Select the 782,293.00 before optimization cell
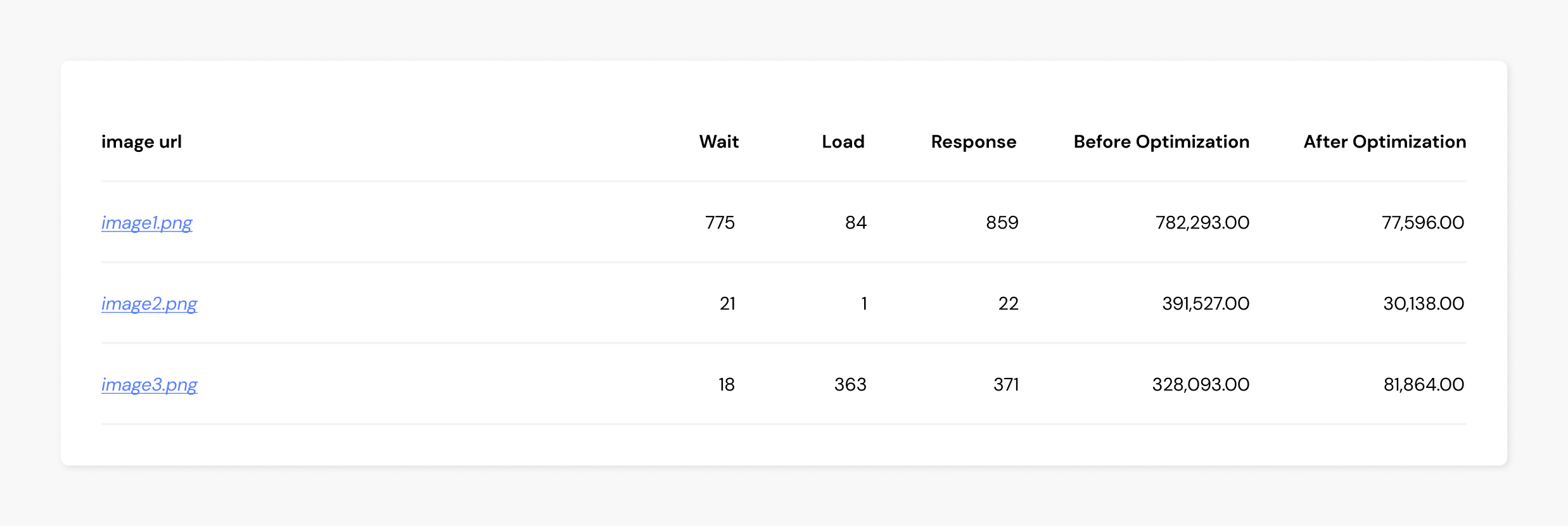This screenshot has height=526, width=1568. pyautogui.click(x=1202, y=223)
